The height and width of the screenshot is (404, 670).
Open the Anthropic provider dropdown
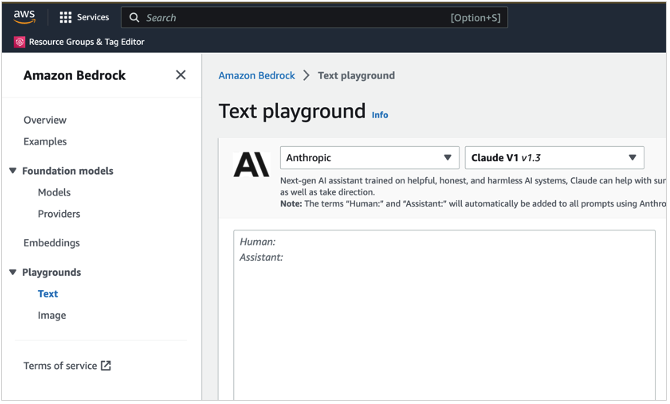tap(370, 158)
